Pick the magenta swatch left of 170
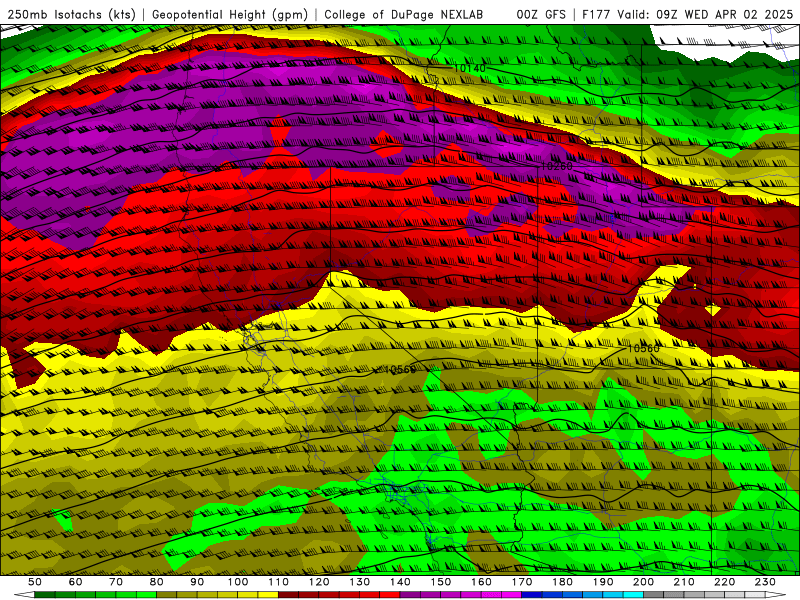Image resolution: width=800 pixels, height=600 pixels. pyautogui.click(x=512, y=595)
